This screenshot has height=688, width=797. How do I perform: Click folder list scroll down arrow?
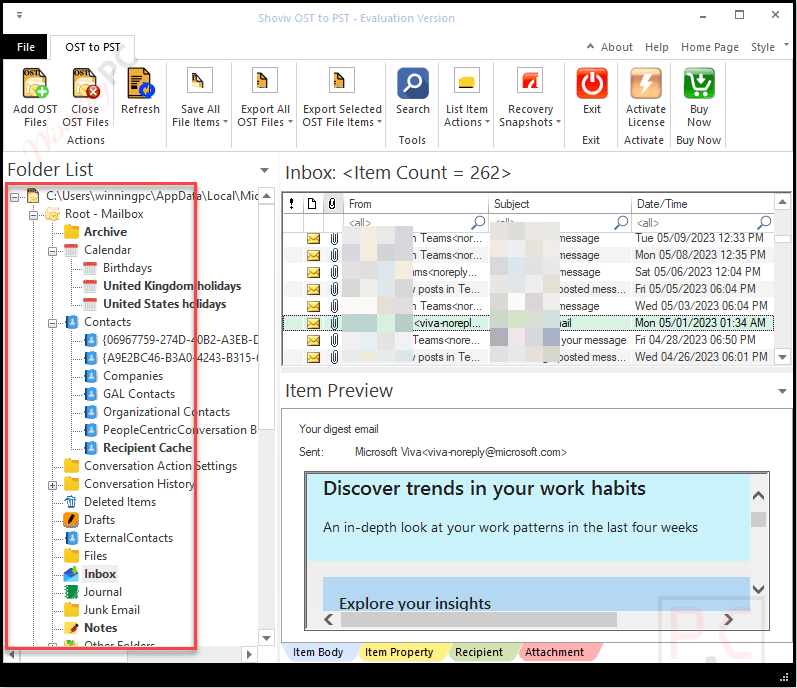[266, 638]
